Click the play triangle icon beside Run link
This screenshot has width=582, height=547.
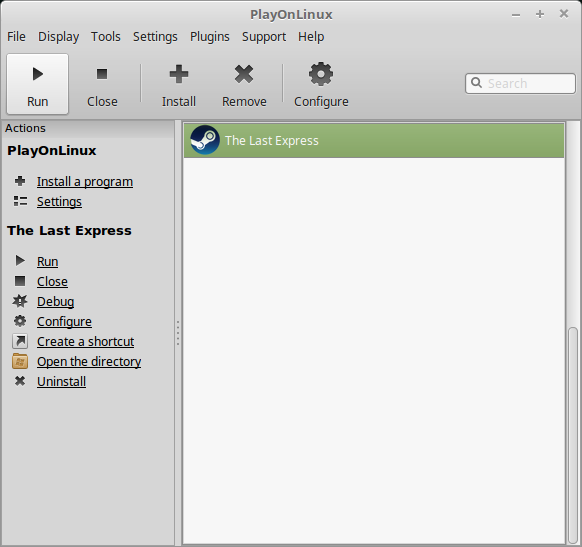click(20, 261)
